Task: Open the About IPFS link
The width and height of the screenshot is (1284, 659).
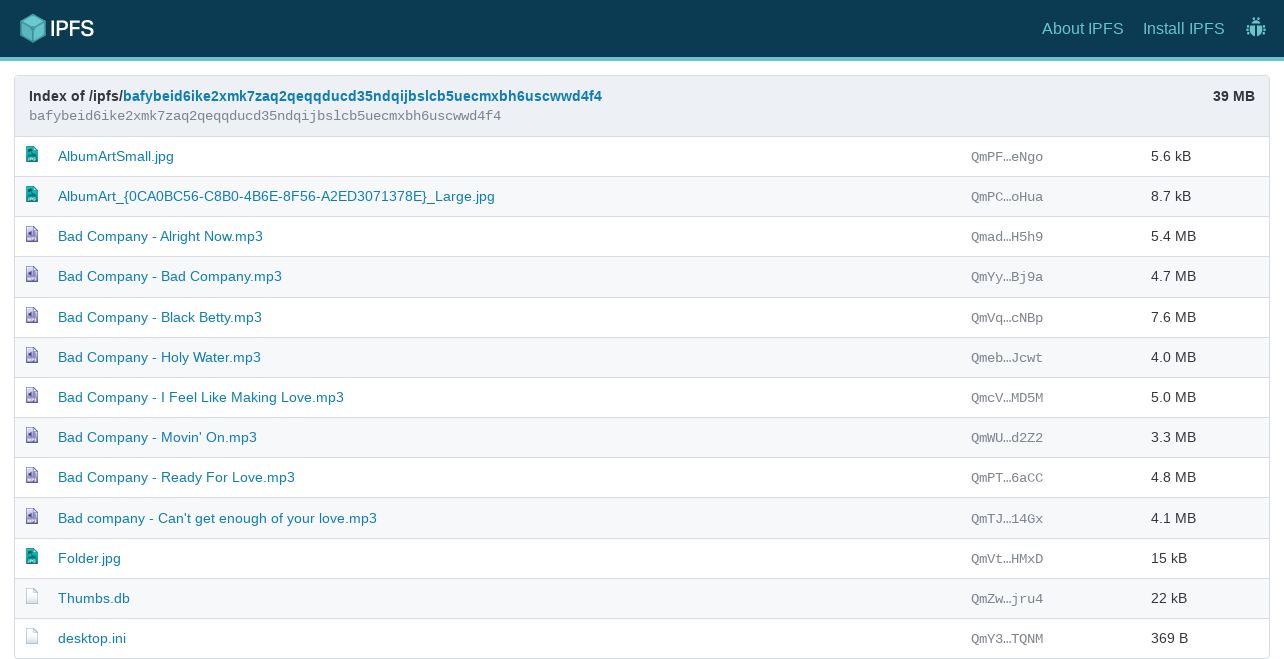Action: [1082, 28]
